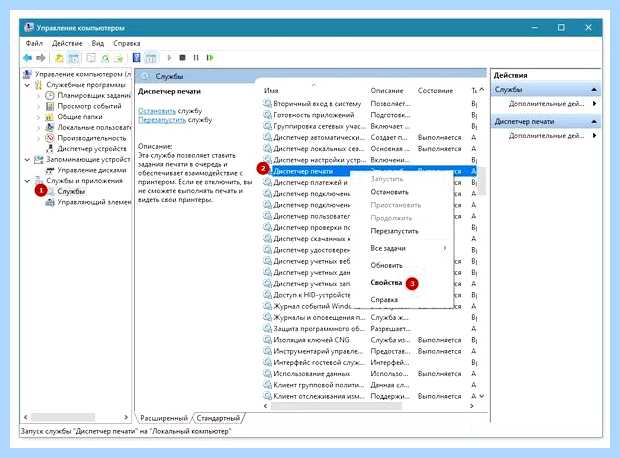Click the services list horizontal scrollbar
This screenshot has height=458, width=620.
click(336, 406)
